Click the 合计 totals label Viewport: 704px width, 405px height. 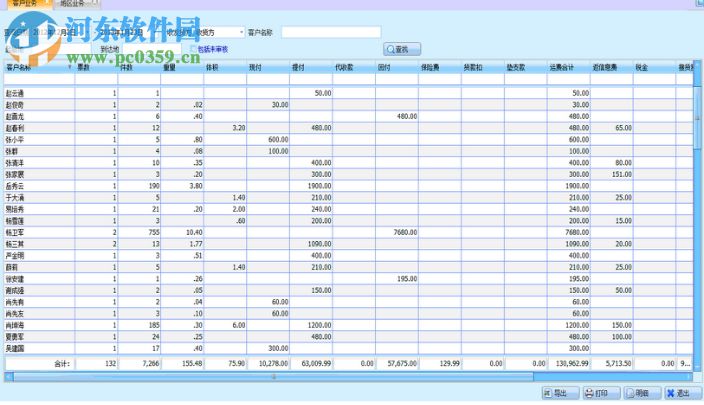pos(62,364)
